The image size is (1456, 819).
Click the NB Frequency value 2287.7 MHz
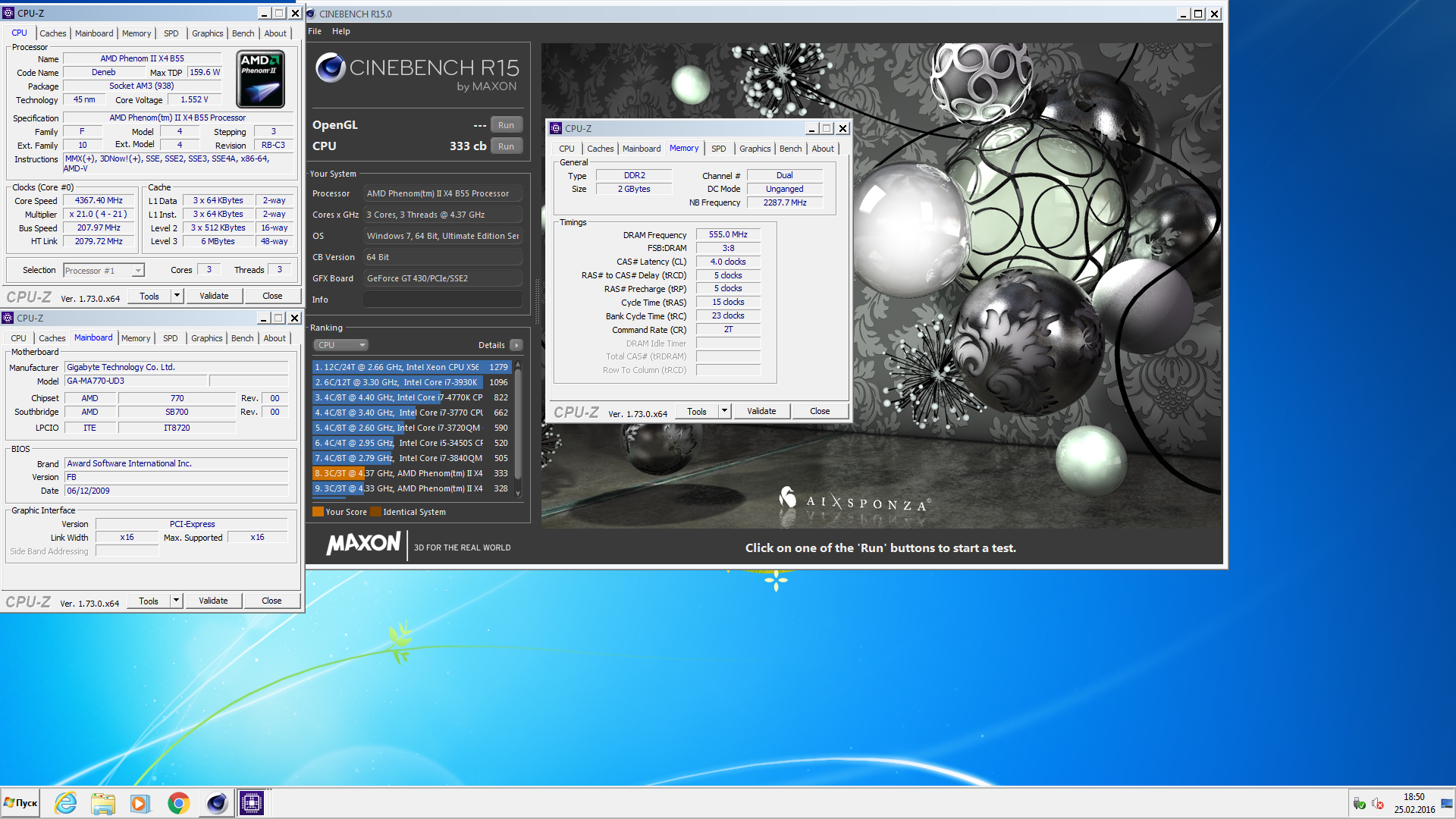point(785,203)
